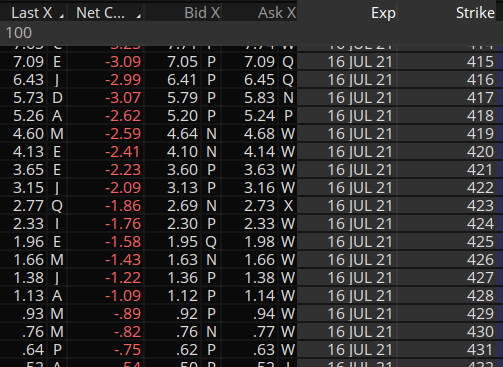This screenshot has height=367, width=503.
Task: Click bid price 5.20
Action: 182,116
